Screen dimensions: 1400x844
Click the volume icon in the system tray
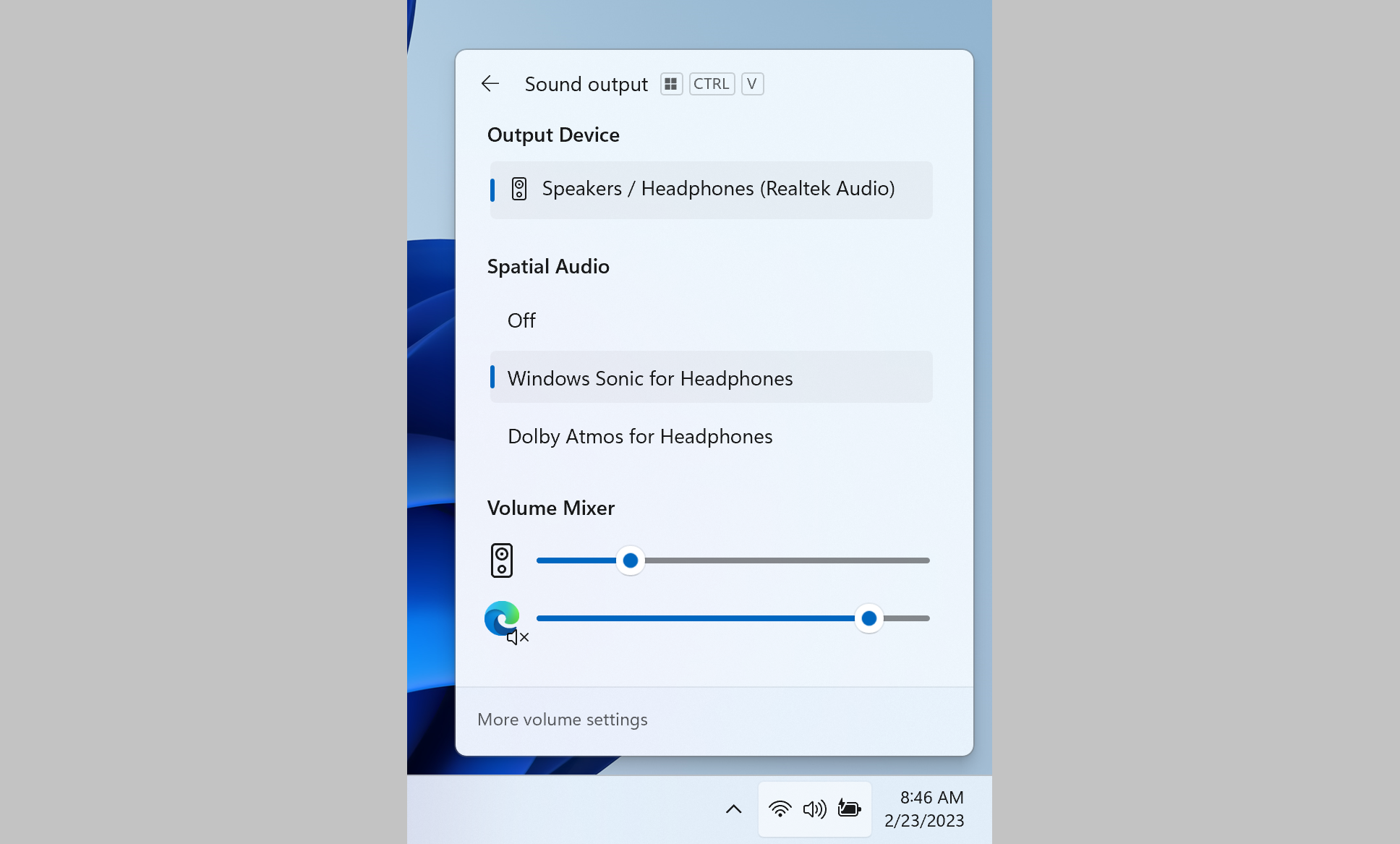point(813,808)
